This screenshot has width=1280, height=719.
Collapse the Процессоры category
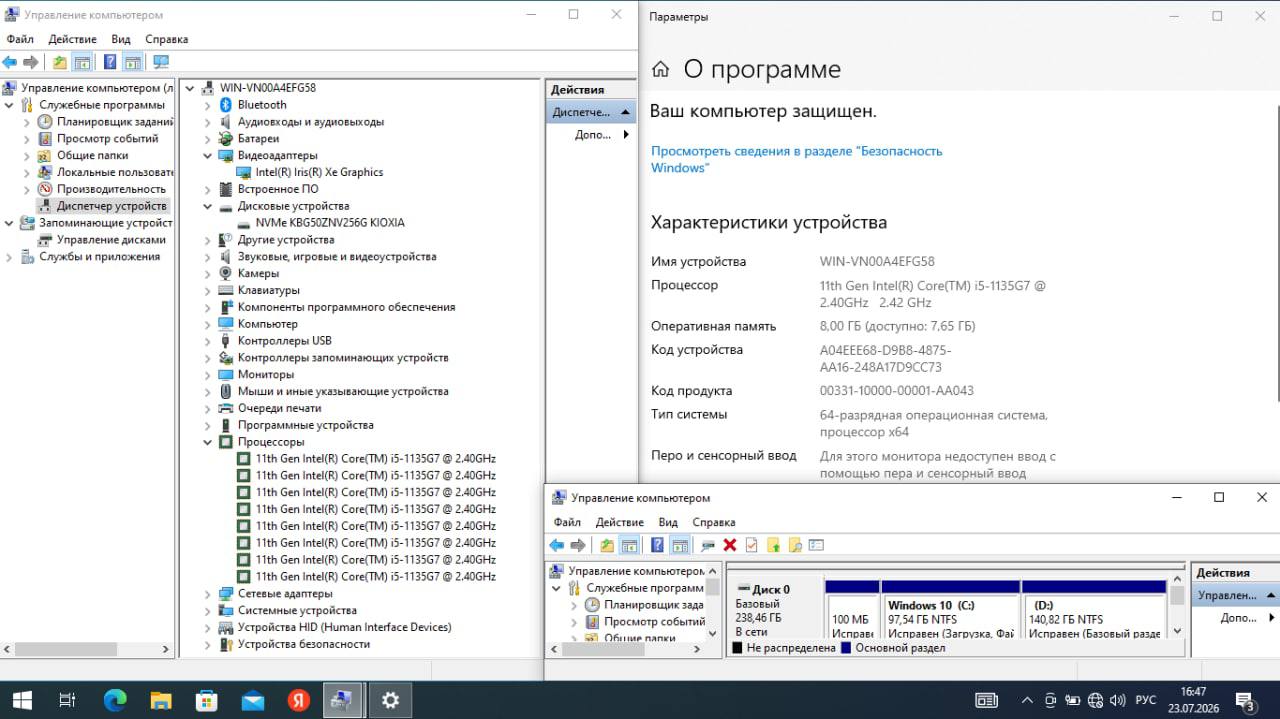(x=208, y=442)
